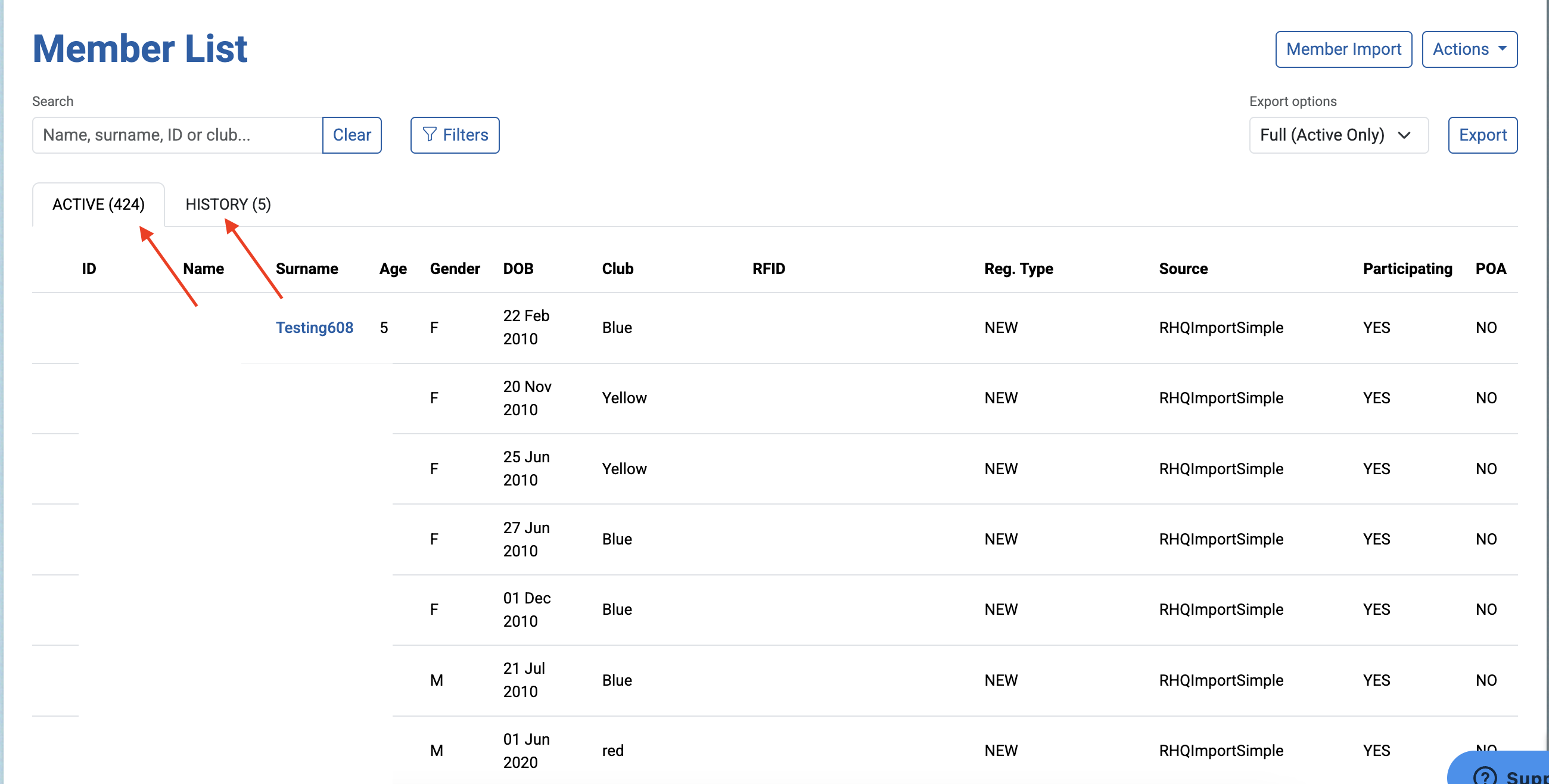Select the DOB cell 01 Dec 2010
The width and height of the screenshot is (1549, 784).
527,609
